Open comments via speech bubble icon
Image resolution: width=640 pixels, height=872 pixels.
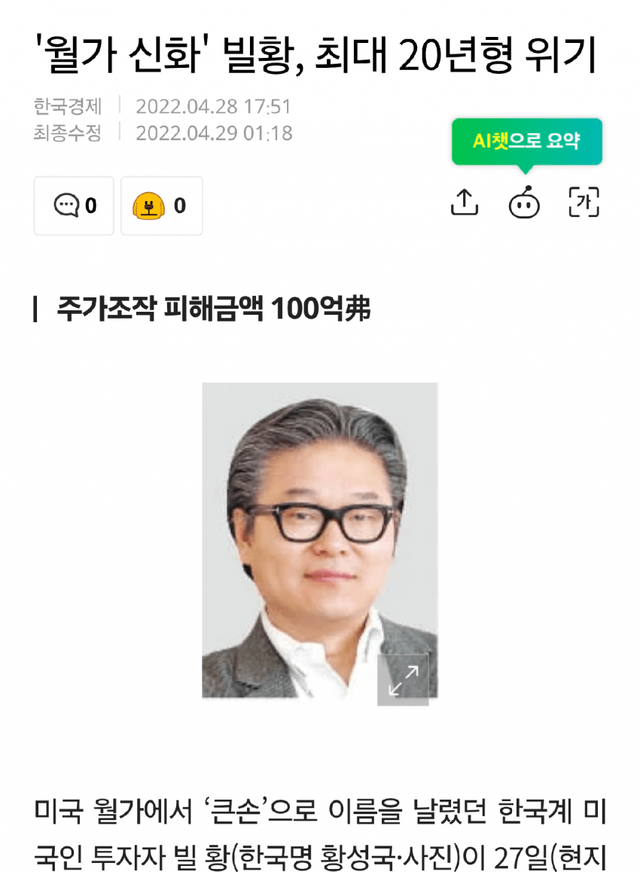[66, 205]
